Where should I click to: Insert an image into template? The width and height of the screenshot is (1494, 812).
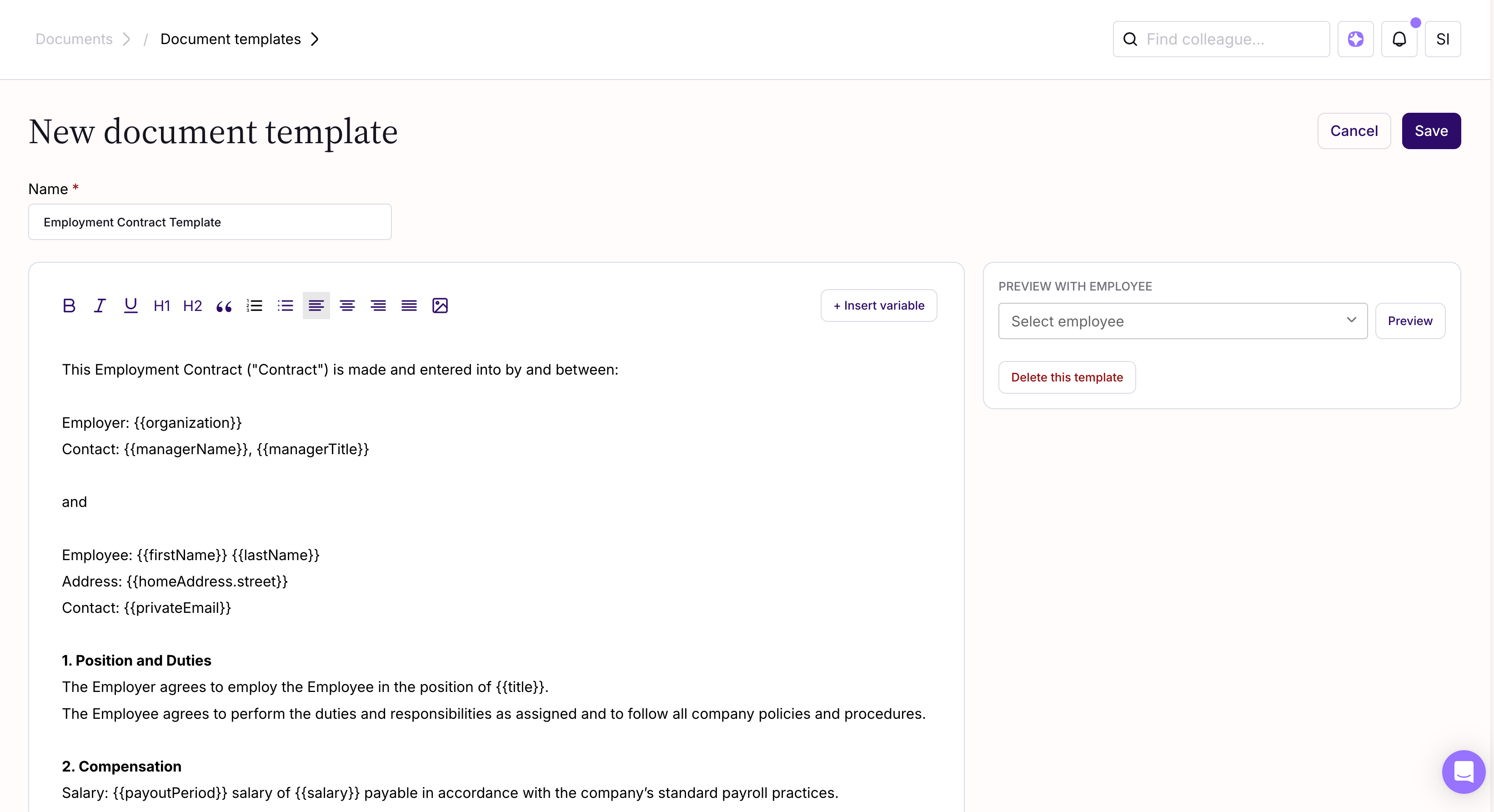click(x=440, y=306)
